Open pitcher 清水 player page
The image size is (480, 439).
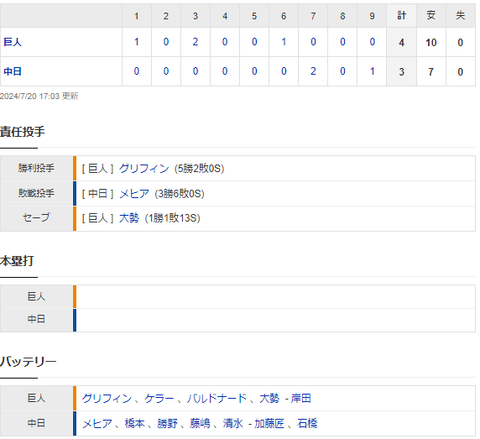coord(233,423)
